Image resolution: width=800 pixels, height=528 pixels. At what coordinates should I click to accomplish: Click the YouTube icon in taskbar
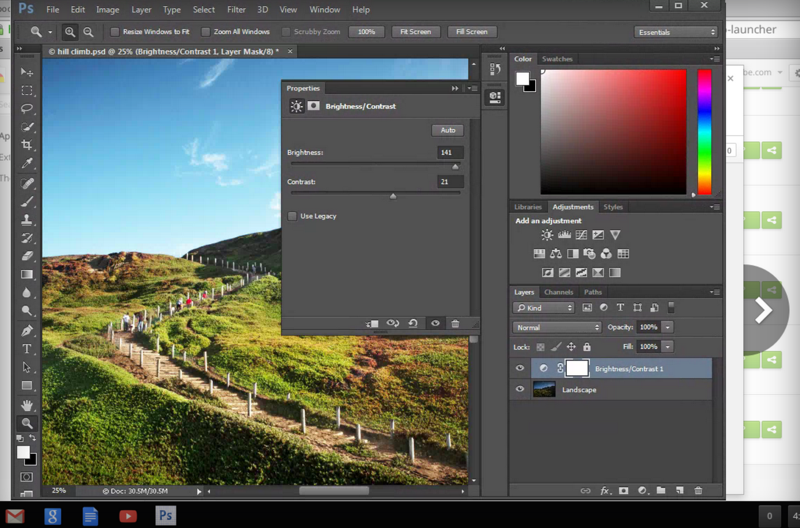[x=128, y=515]
